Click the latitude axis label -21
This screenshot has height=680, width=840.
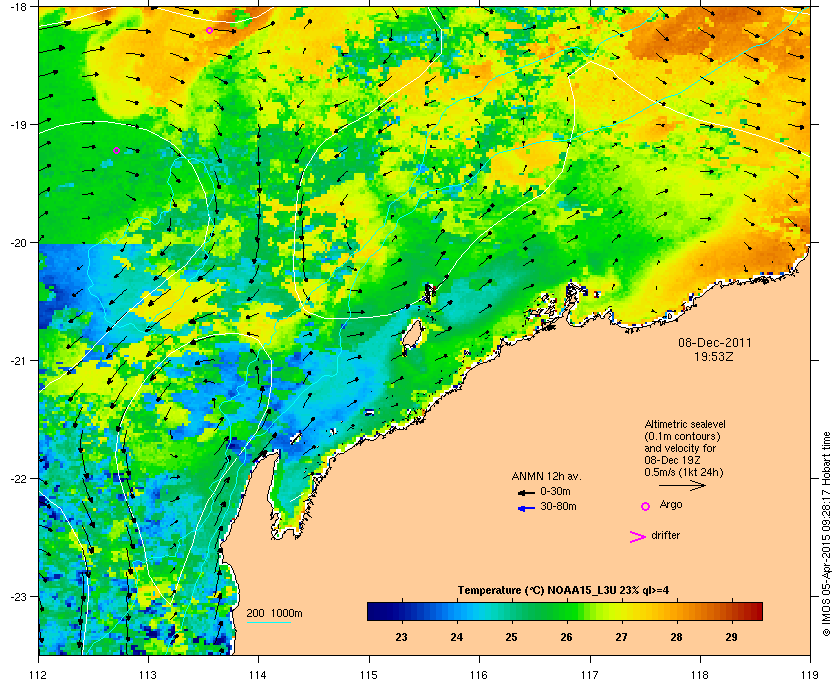[x=20, y=361]
